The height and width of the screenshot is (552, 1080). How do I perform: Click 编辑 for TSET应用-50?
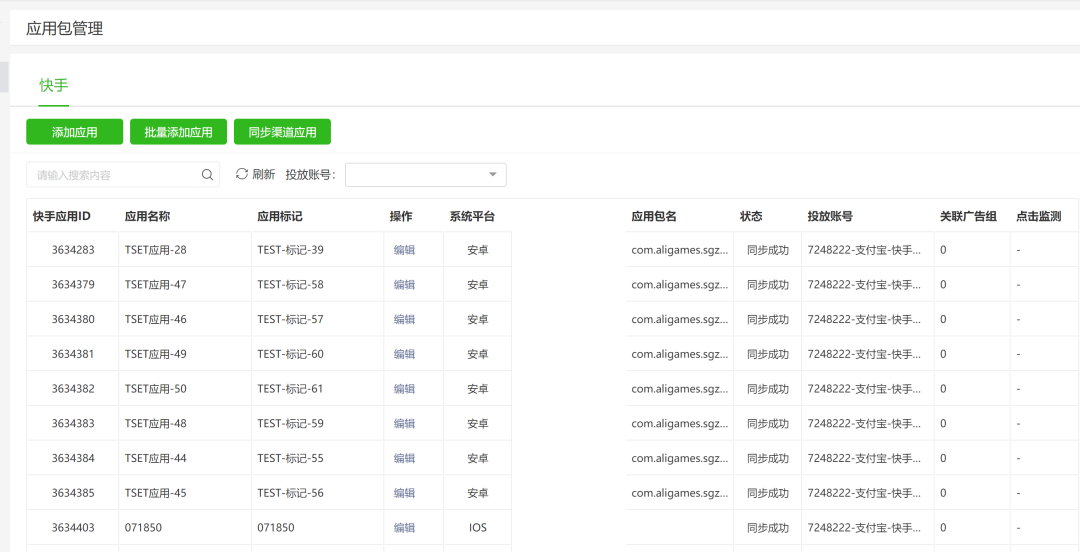point(404,389)
